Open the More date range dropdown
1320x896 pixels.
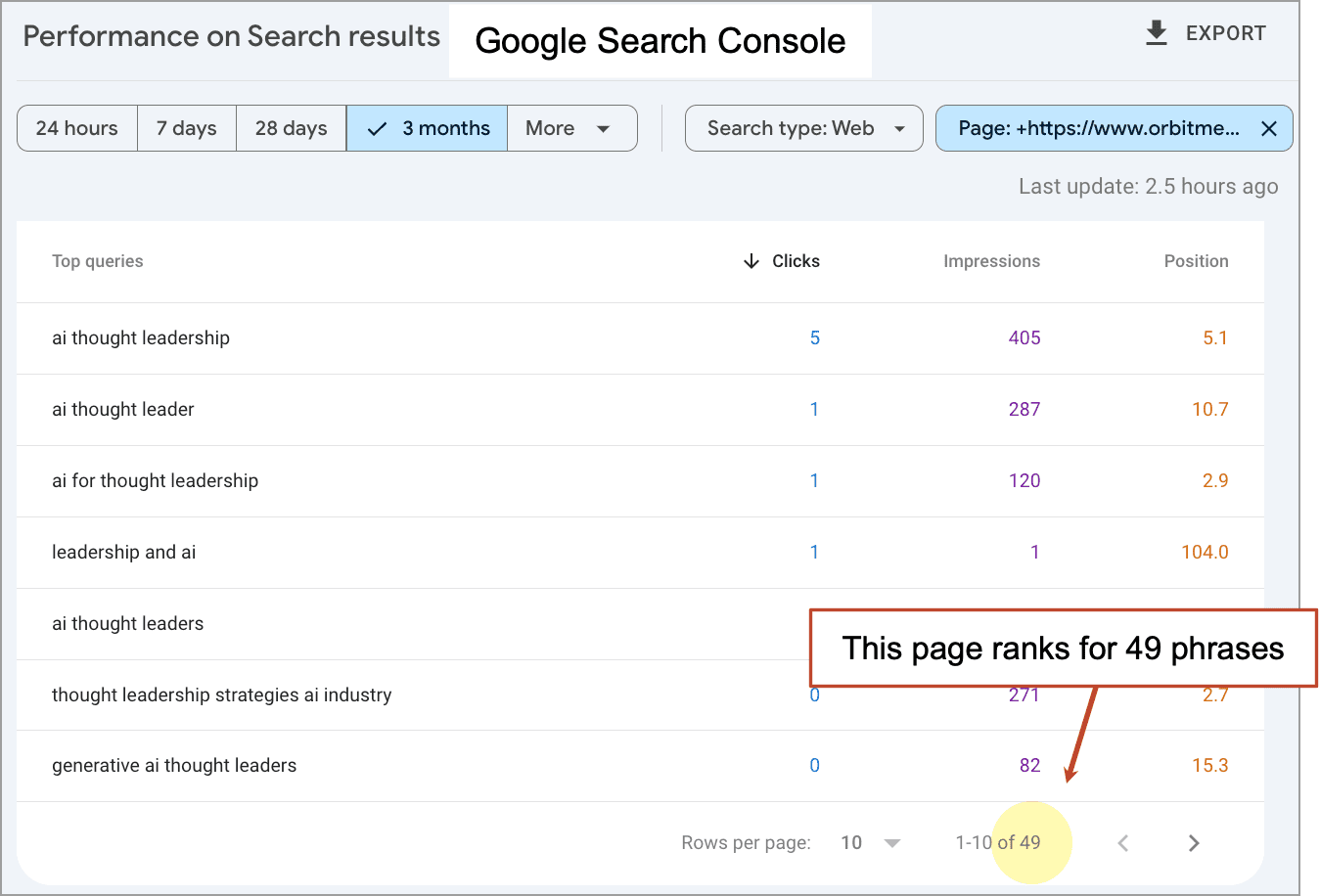[571, 128]
